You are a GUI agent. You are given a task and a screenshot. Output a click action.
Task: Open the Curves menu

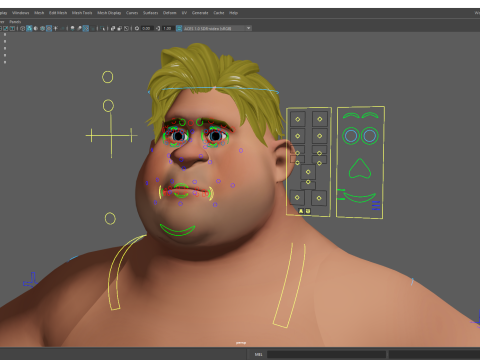132,13
